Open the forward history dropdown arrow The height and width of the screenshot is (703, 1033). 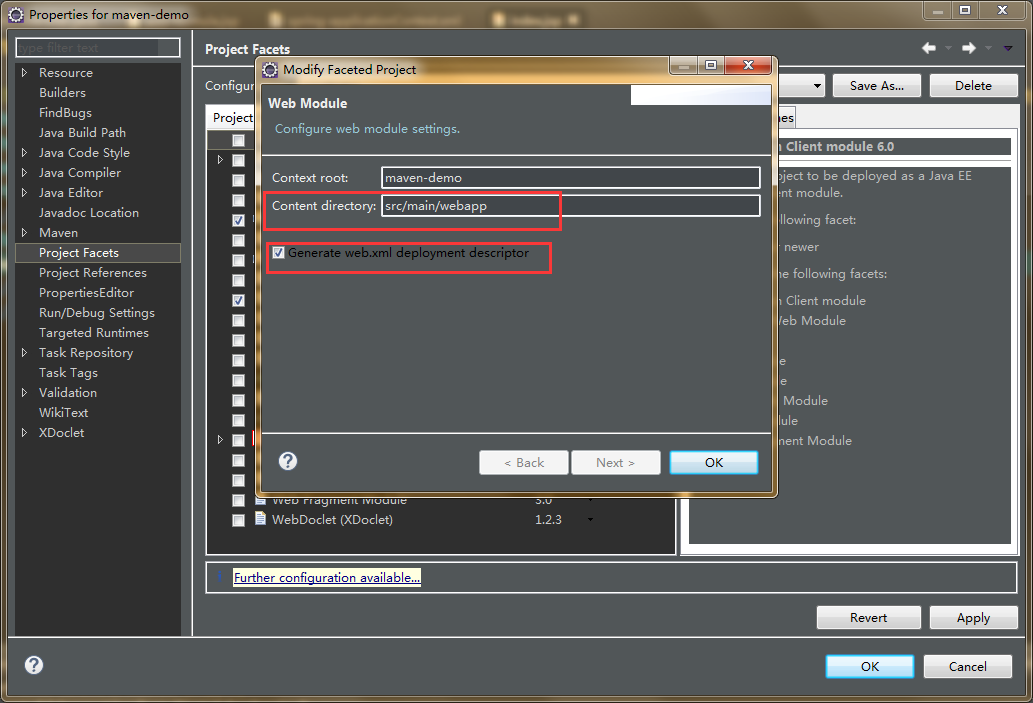988,48
